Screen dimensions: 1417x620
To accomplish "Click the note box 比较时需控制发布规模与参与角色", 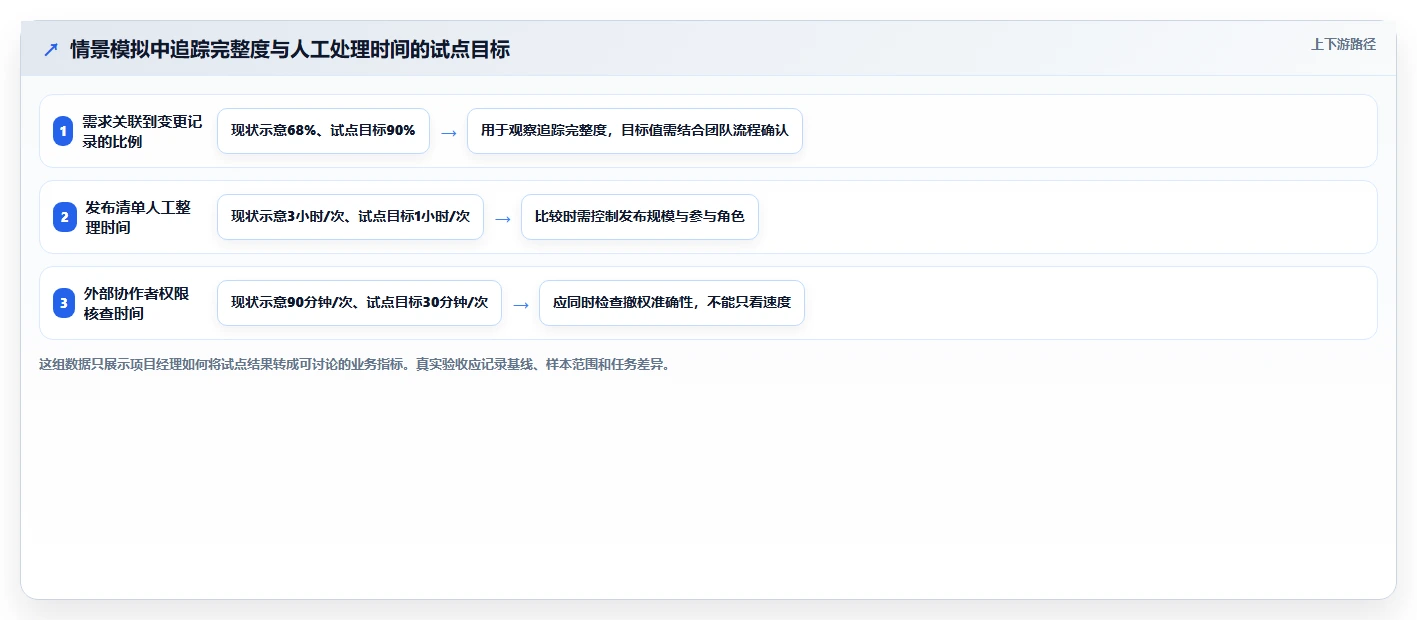I will click(640, 217).
